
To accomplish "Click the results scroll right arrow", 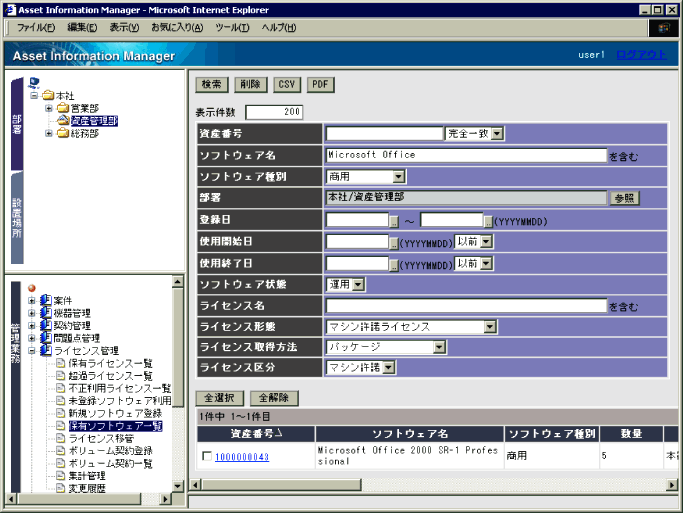I will click(673, 484).
